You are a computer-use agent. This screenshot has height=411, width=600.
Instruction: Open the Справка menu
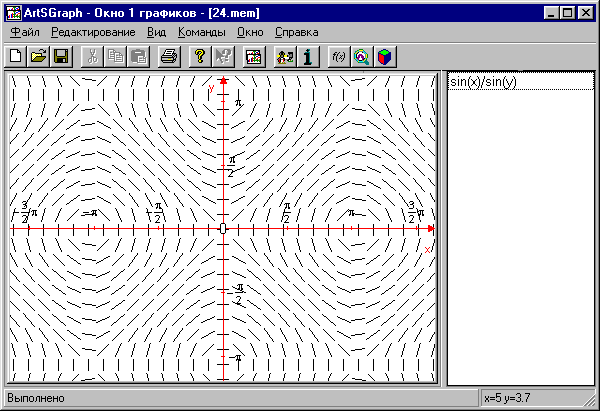point(296,32)
